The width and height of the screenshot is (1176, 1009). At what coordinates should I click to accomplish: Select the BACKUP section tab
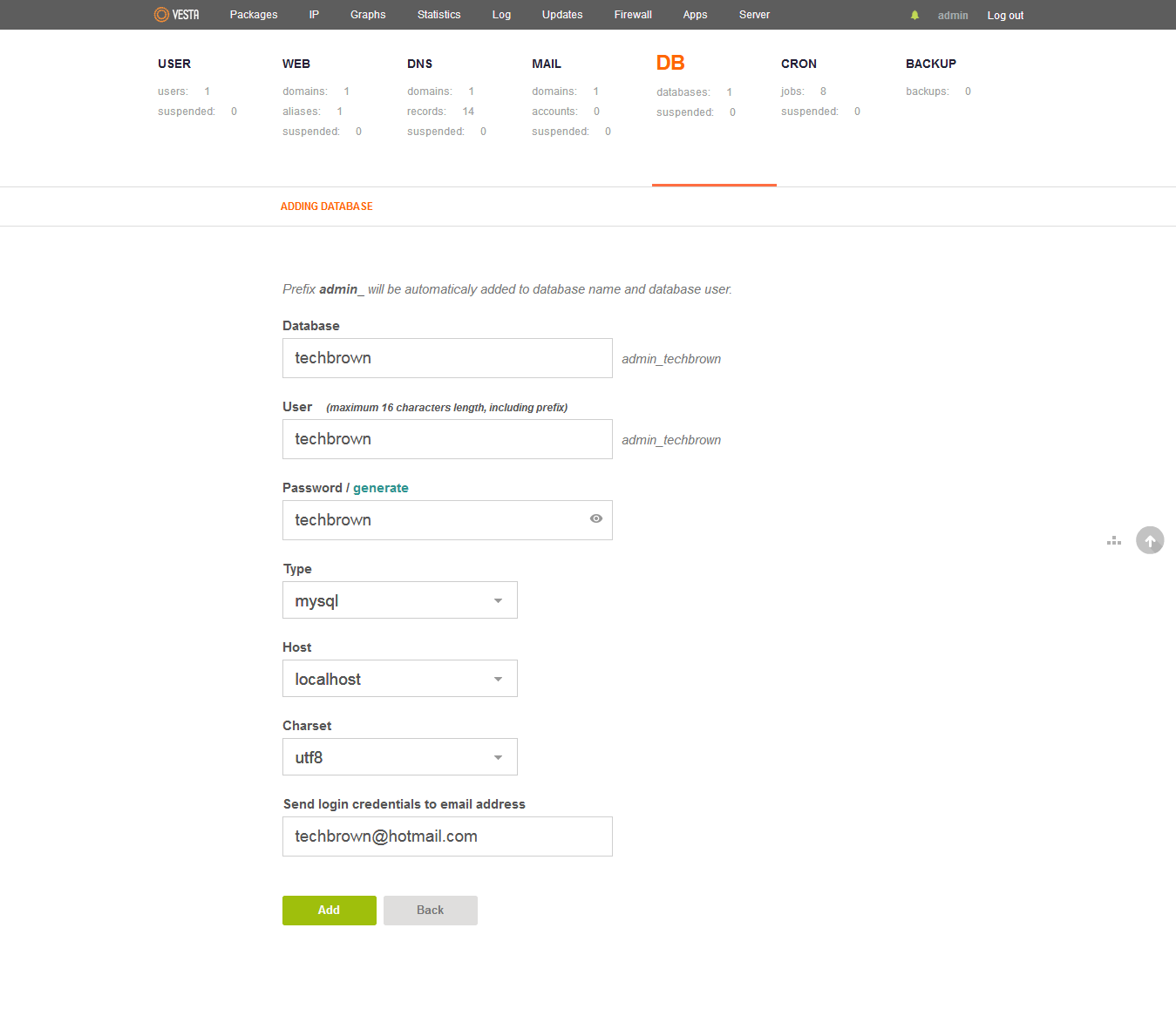[930, 64]
